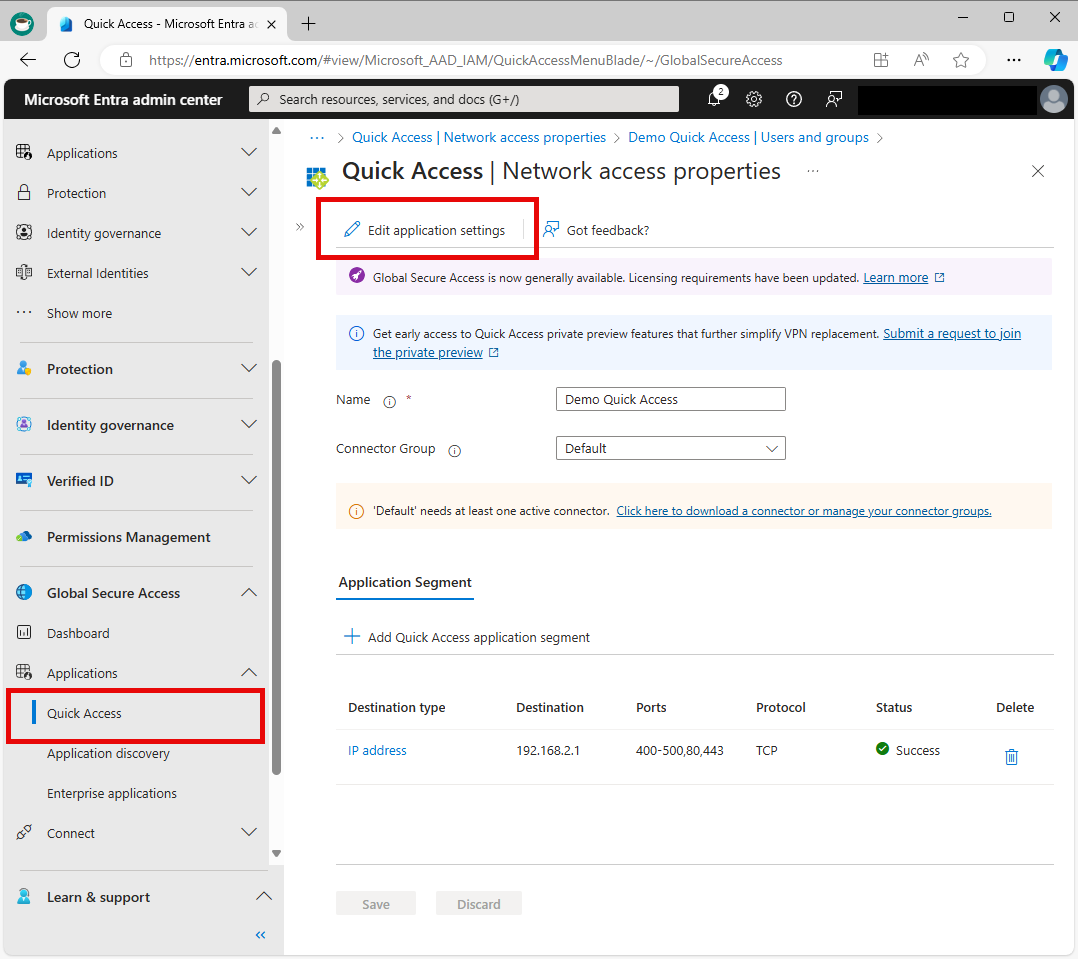This screenshot has width=1078, height=959.
Task: Click the feedback icon in portal header
Action: pyautogui.click(x=833, y=99)
